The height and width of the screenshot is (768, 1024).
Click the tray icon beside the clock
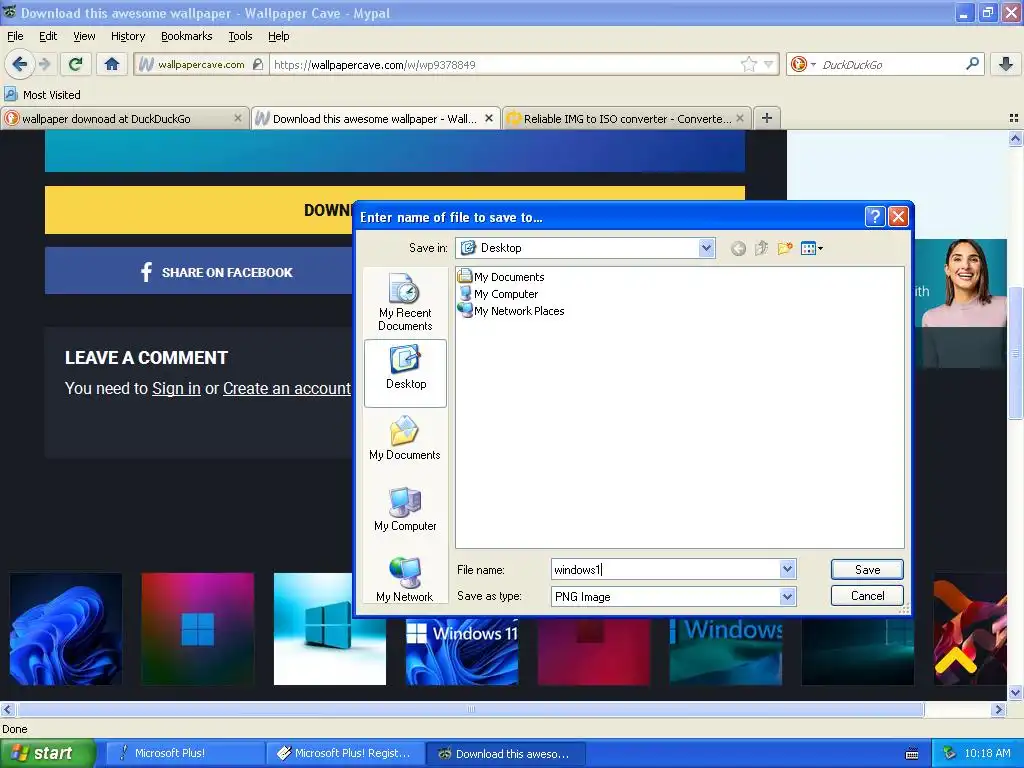[x=949, y=753]
